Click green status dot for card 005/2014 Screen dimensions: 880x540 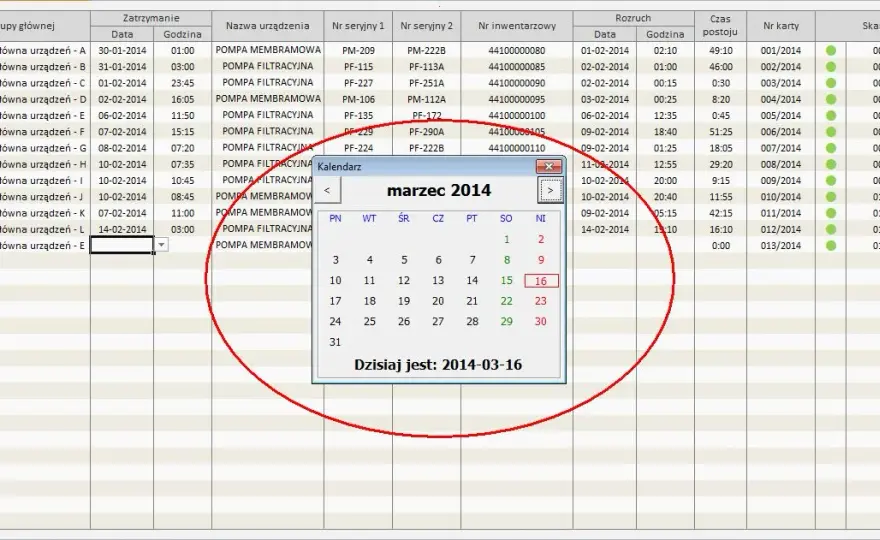(x=831, y=116)
